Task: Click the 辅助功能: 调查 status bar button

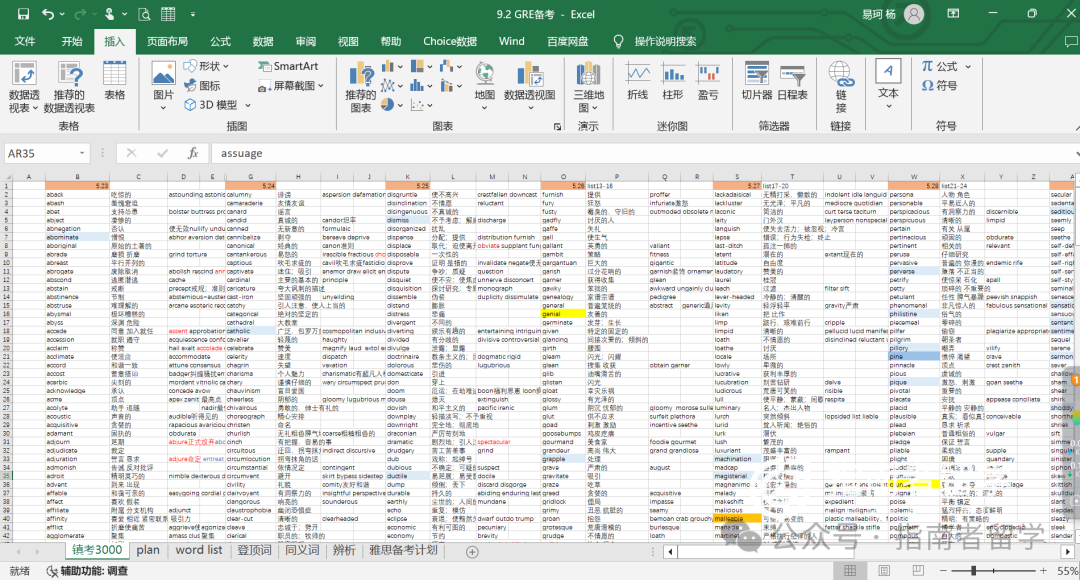Action: tap(87, 571)
